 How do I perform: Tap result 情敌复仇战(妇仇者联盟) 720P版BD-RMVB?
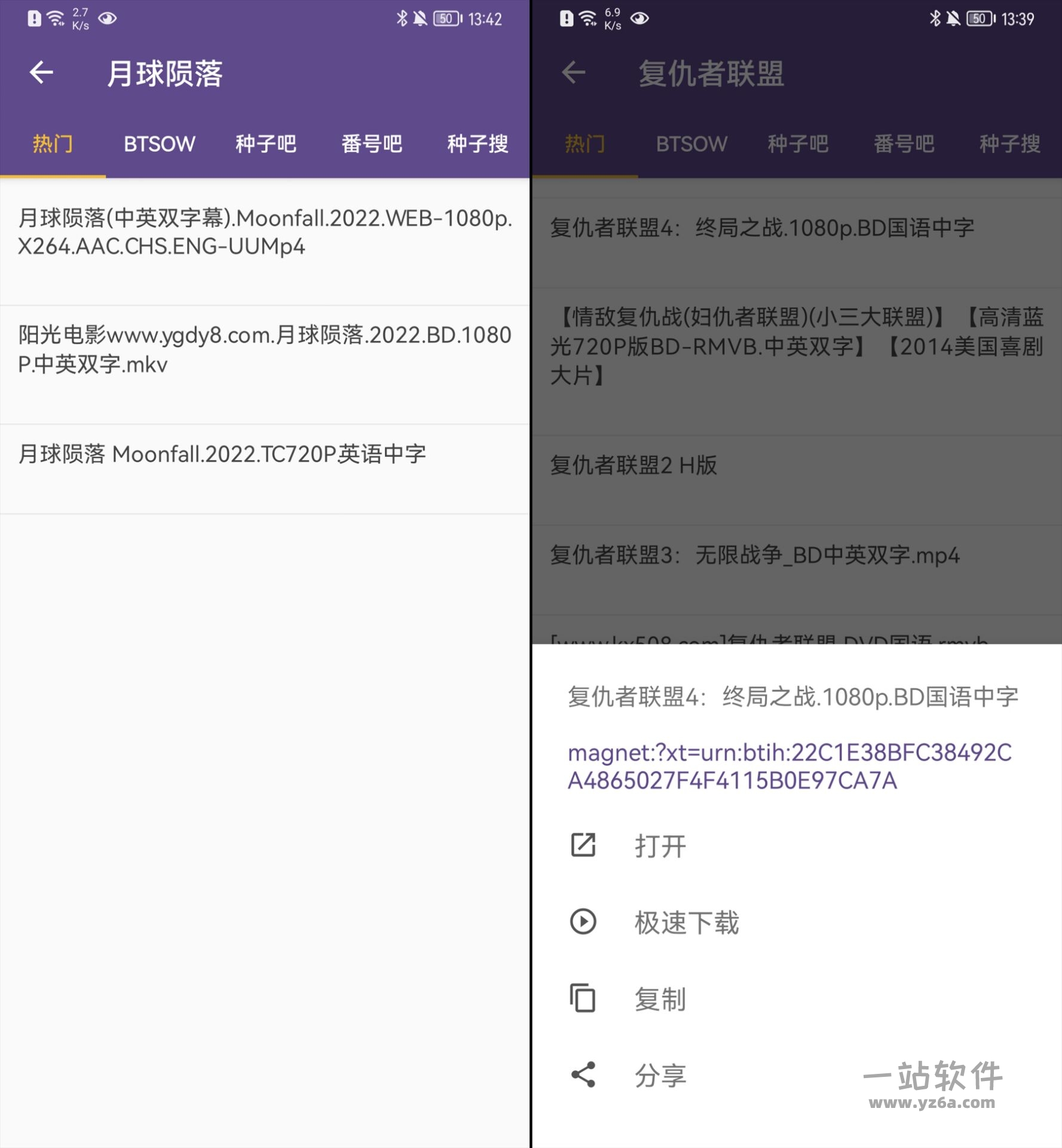(x=797, y=362)
